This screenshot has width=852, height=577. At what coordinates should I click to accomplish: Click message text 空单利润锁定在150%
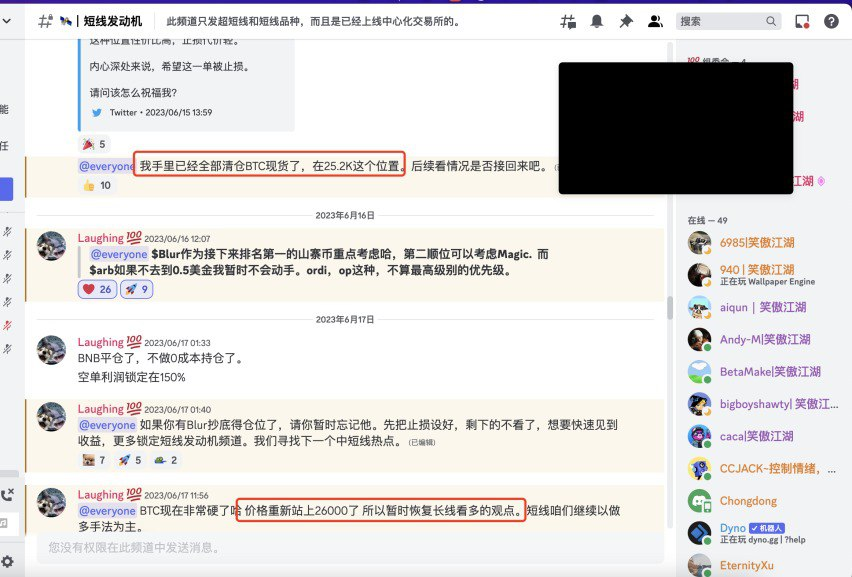(131, 377)
